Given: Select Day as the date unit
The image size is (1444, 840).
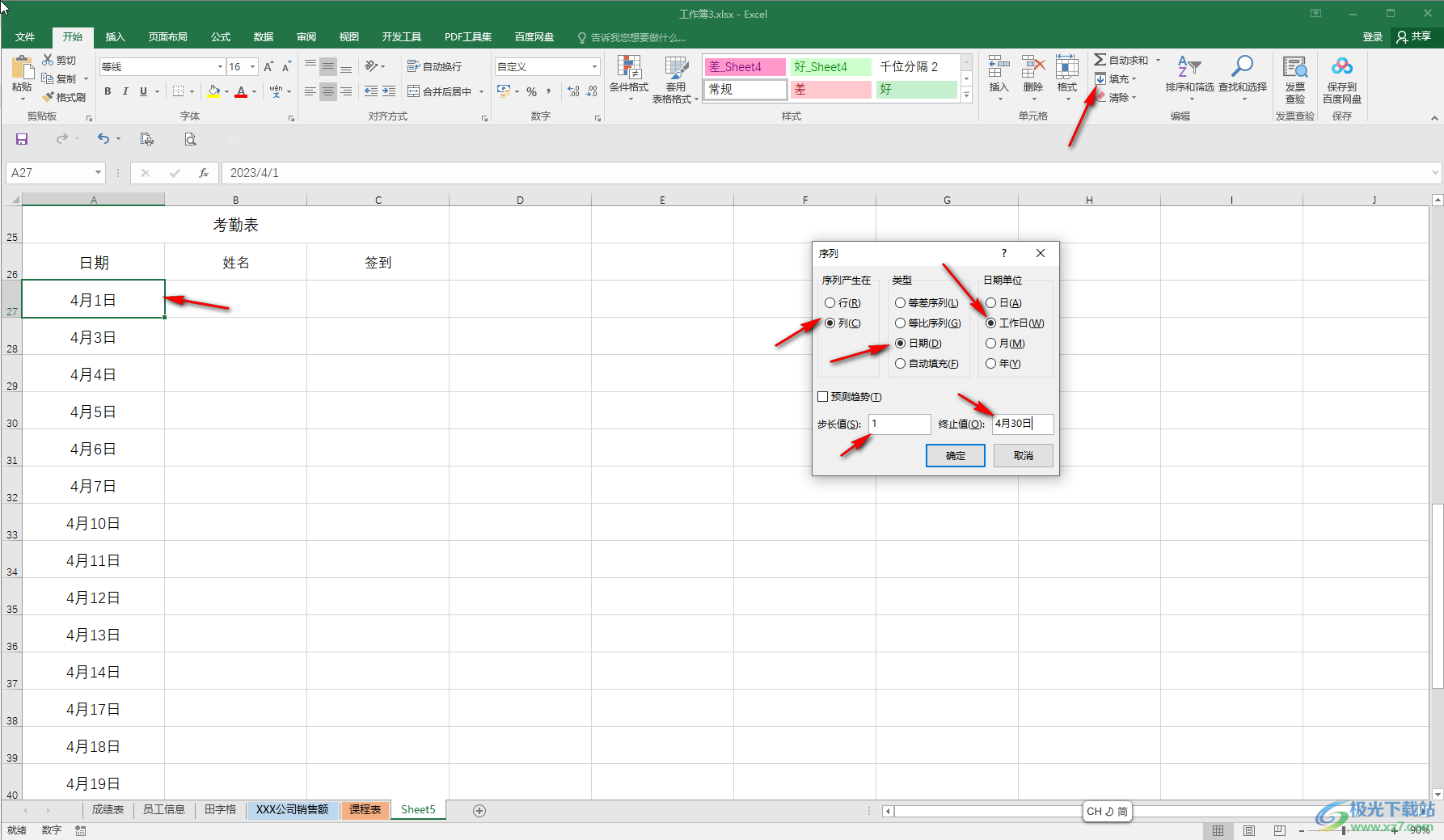Looking at the screenshot, I should 990,303.
